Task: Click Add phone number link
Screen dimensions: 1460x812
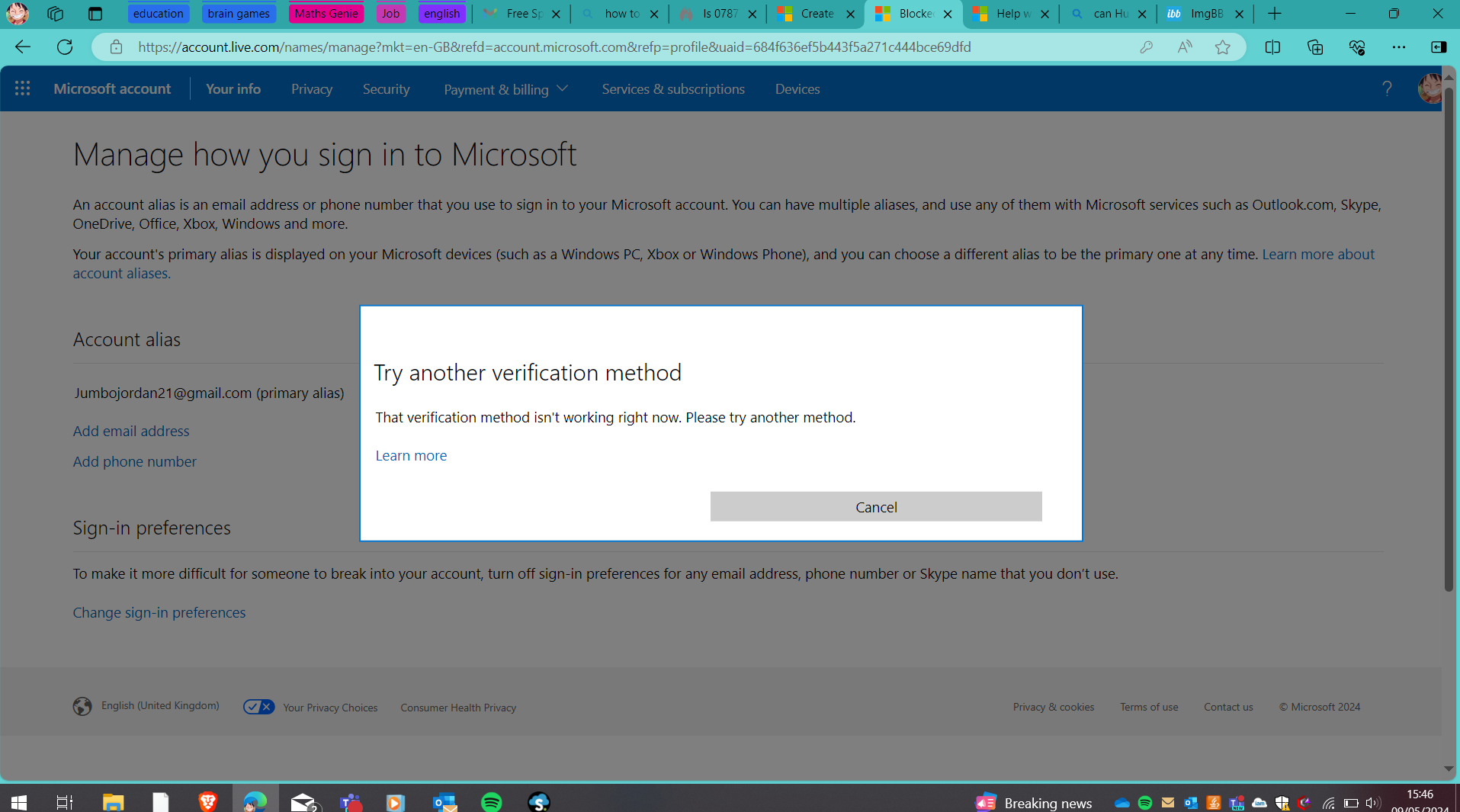Action: (x=135, y=461)
